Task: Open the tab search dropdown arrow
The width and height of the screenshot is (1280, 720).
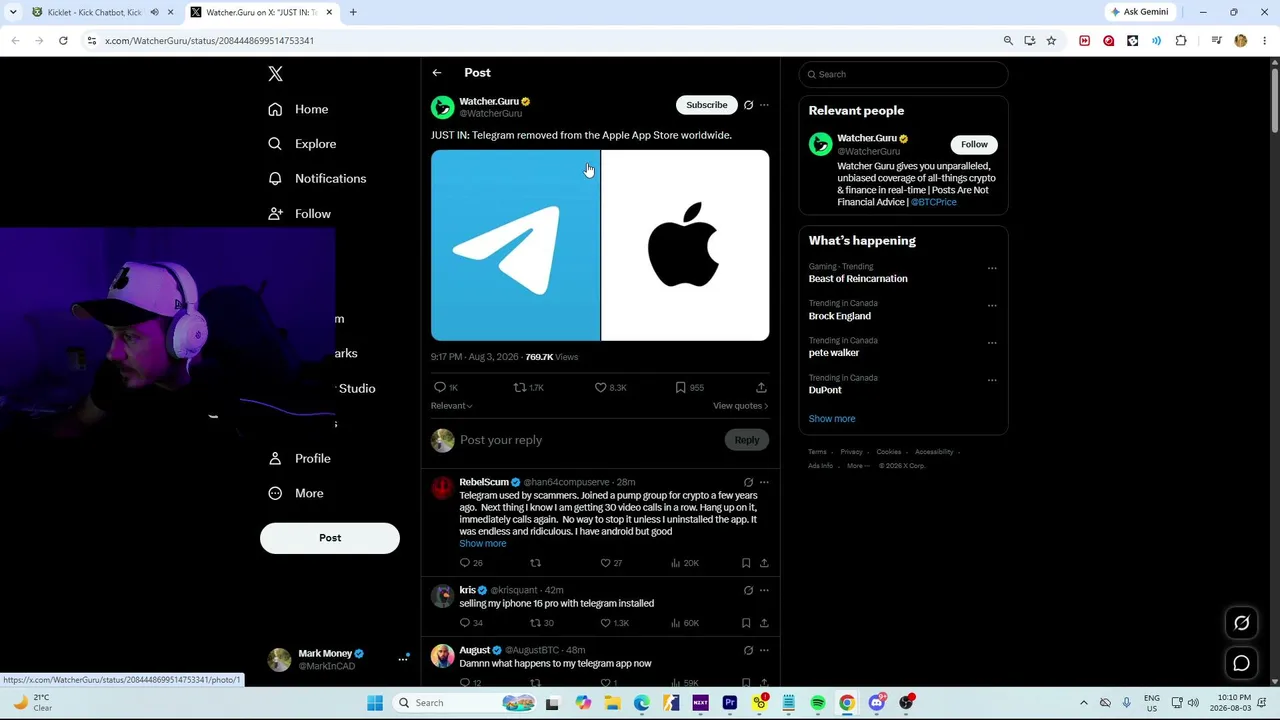Action: pyautogui.click(x=13, y=12)
